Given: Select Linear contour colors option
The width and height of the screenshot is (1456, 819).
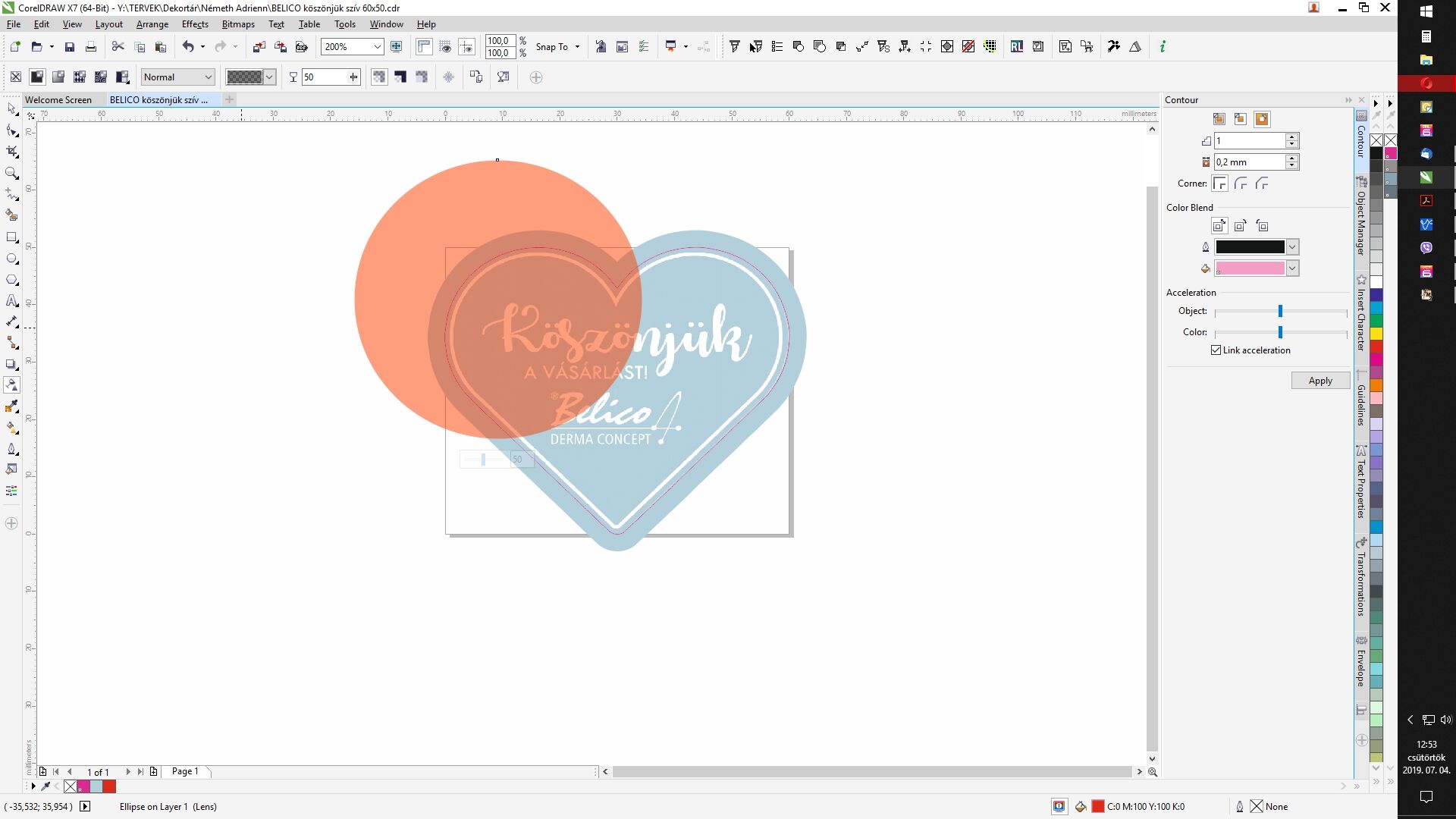Looking at the screenshot, I should (1219, 226).
